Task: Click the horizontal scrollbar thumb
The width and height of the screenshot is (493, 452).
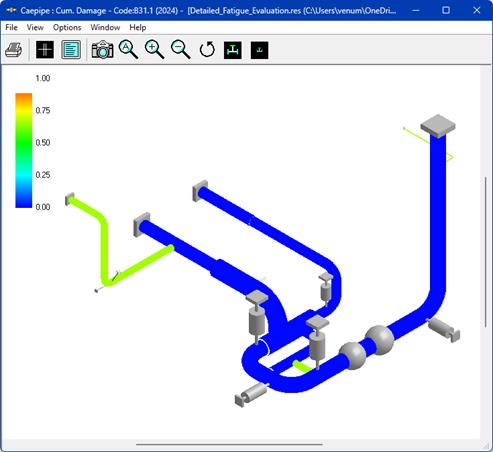Action: [x=229, y=444]
